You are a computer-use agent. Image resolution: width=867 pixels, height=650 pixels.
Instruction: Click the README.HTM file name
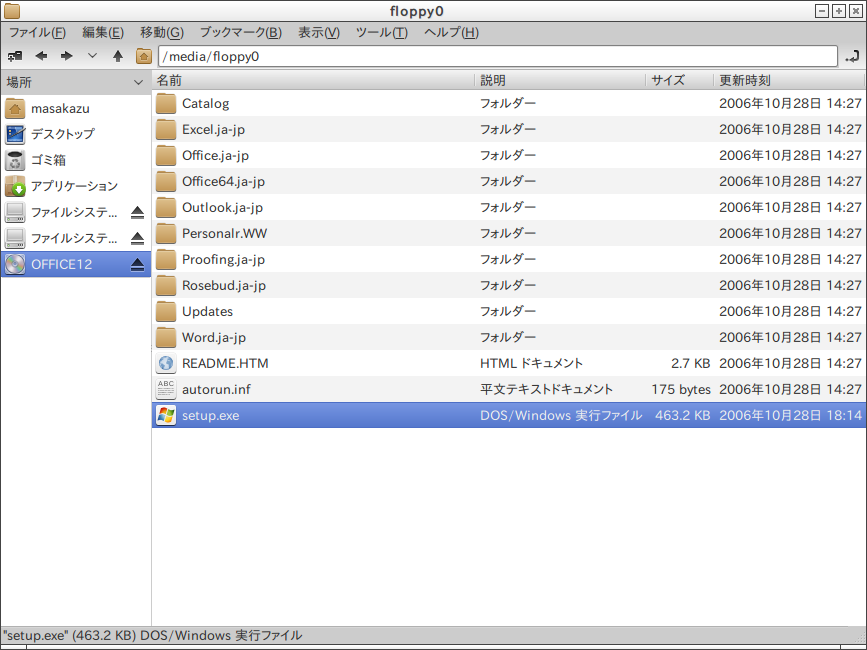click(225, 363)
